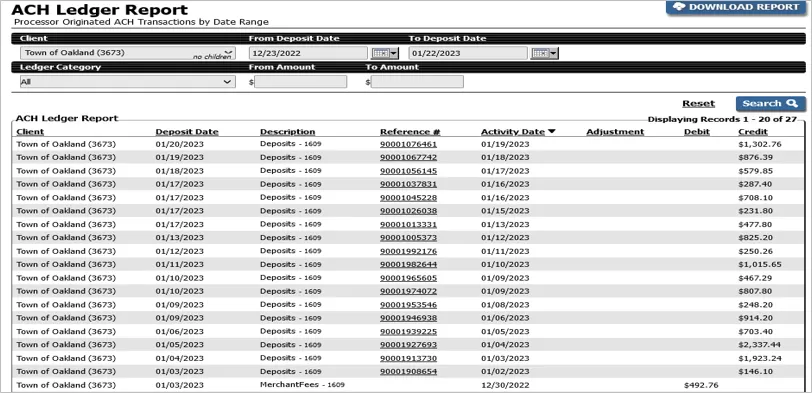Open the From Deposit Date calendar picker
Image resolution: width=812 pixels, height=393 pixels.
384,53
